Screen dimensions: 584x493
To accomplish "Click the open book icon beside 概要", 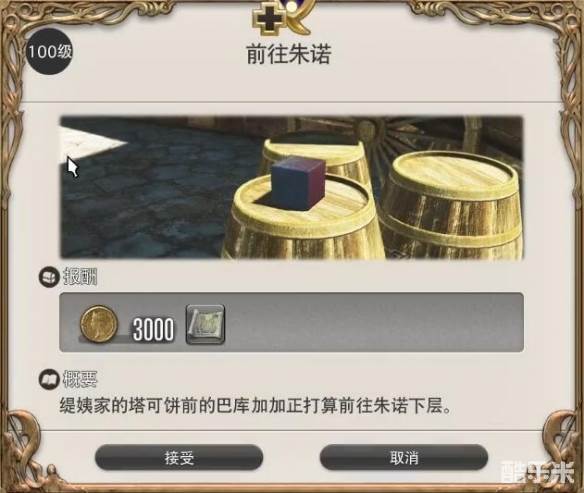I will click(49, 379).
